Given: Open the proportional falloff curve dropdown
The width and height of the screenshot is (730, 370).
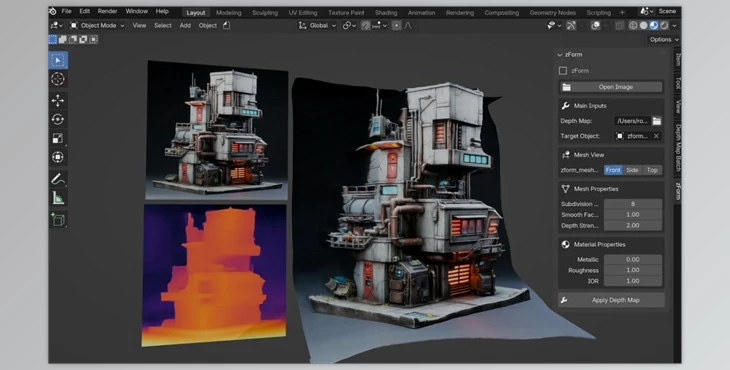Looking at the screenshot, I should pyautogui.click(x=410, y=26).
